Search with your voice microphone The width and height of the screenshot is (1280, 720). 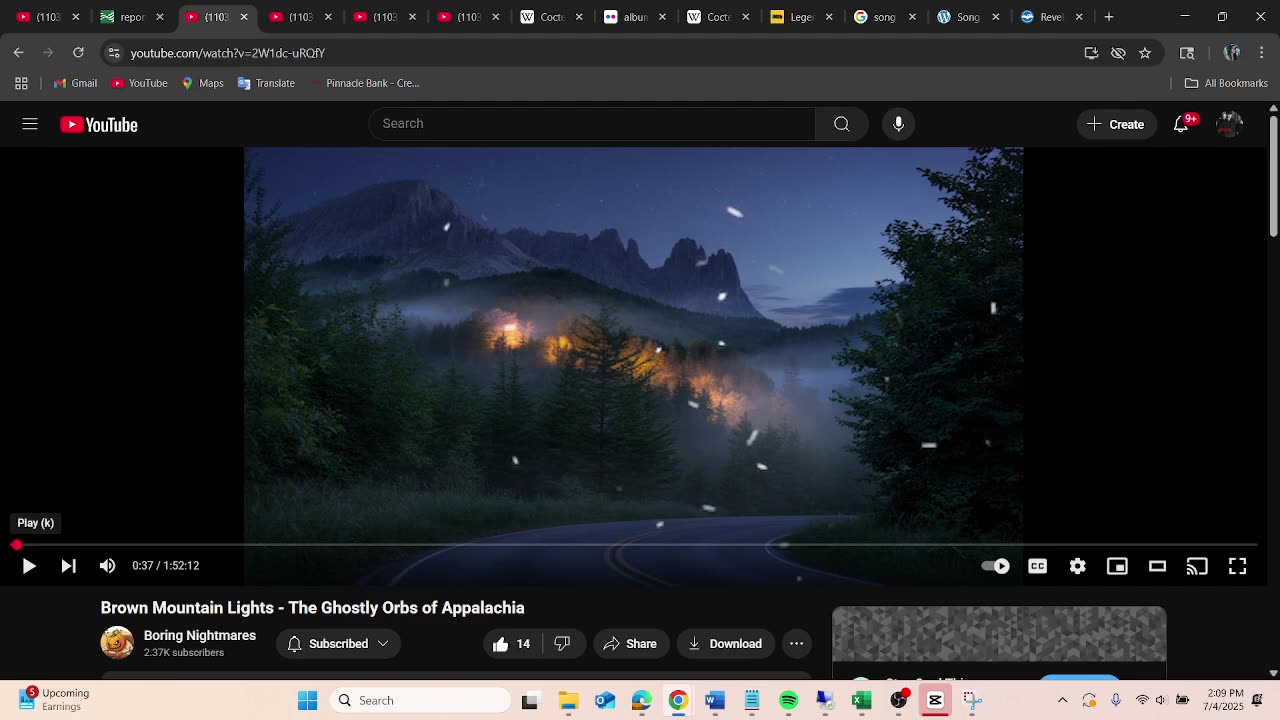898,124
